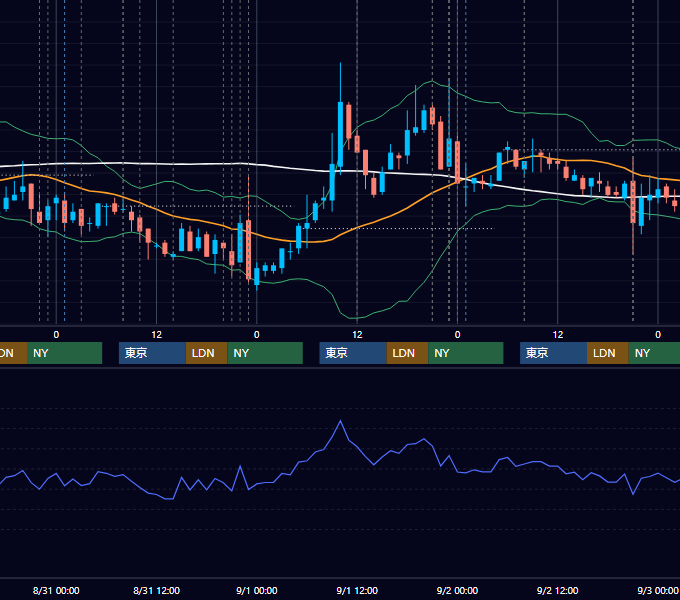
Task: Select the 東京 session block on 8/31
Action: coord(152,353)
